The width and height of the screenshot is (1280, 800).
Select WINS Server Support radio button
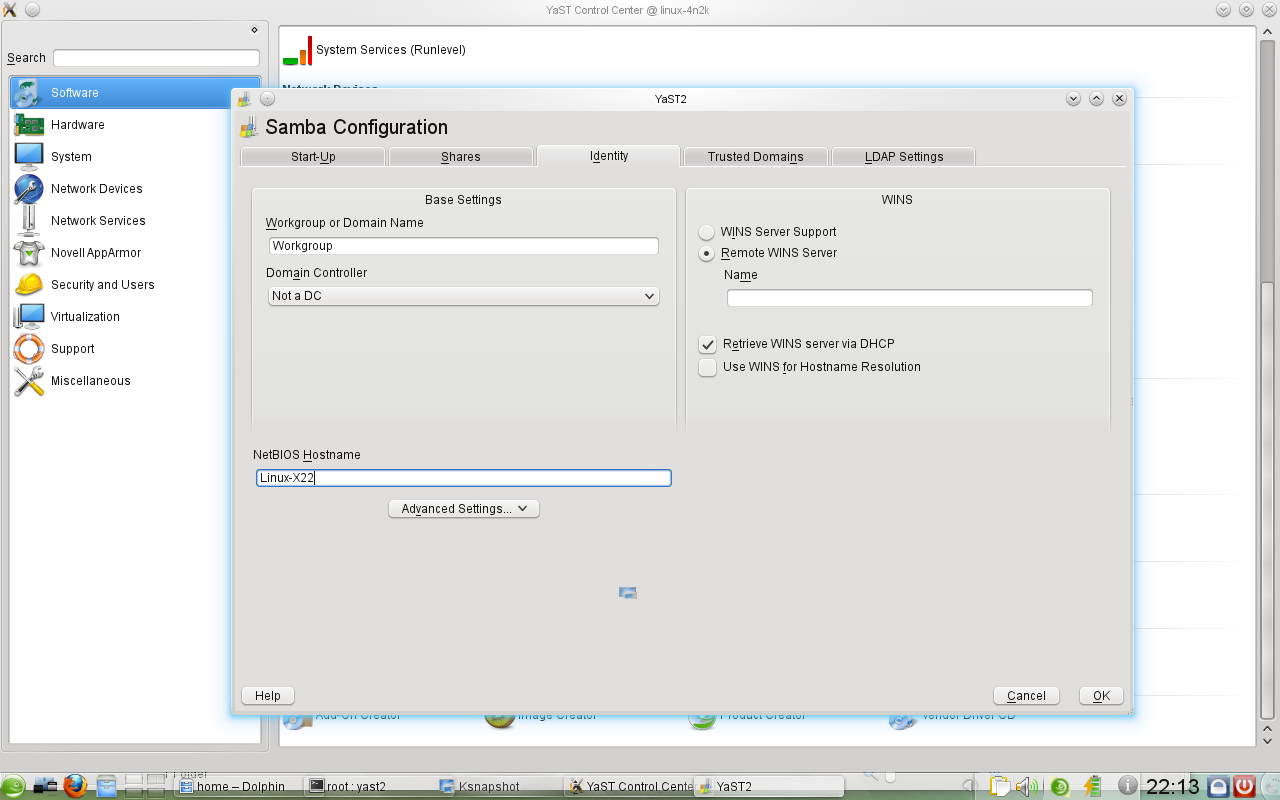click(706, 232)
